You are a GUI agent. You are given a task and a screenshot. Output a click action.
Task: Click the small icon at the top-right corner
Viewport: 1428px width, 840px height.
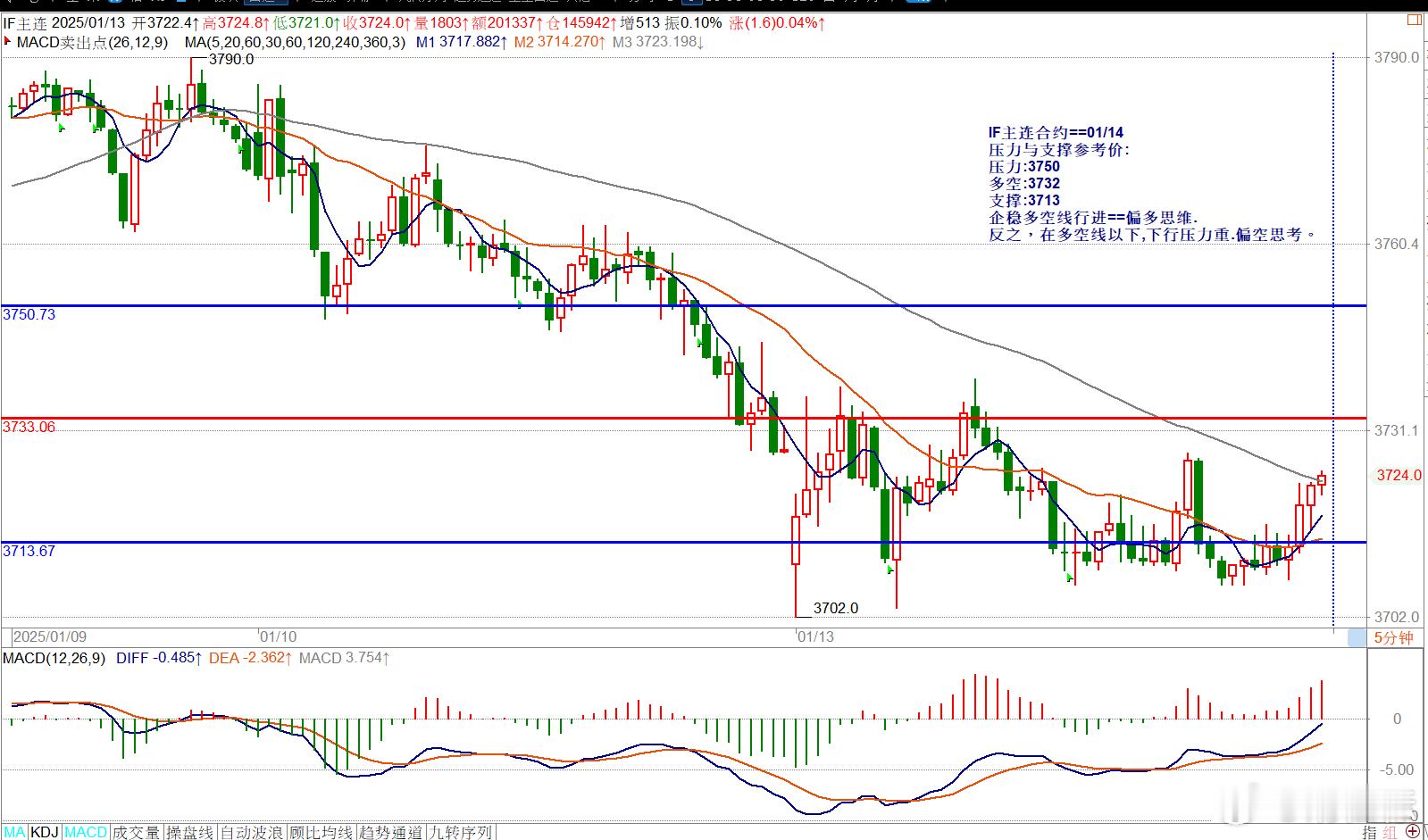[1414, 21]
